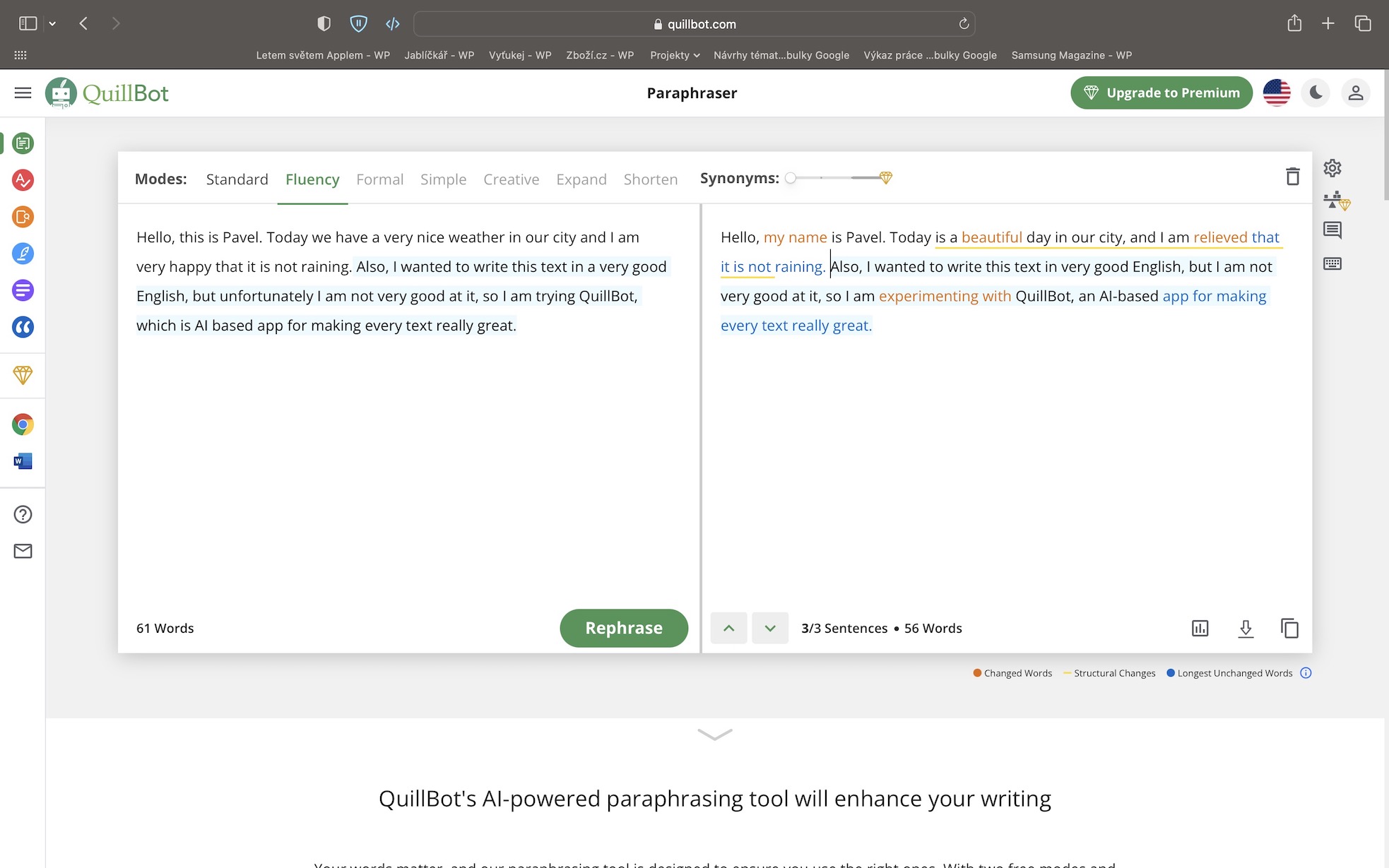Download the paraphrased result
Image resolution: width=1389 pixels, height=868 pixels.
click(1246, 628)
